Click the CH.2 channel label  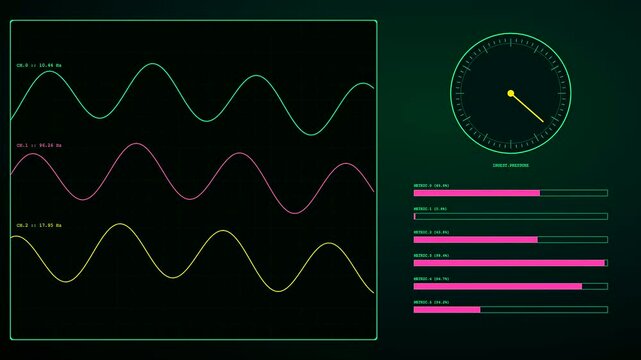click(x=39, y=226)
